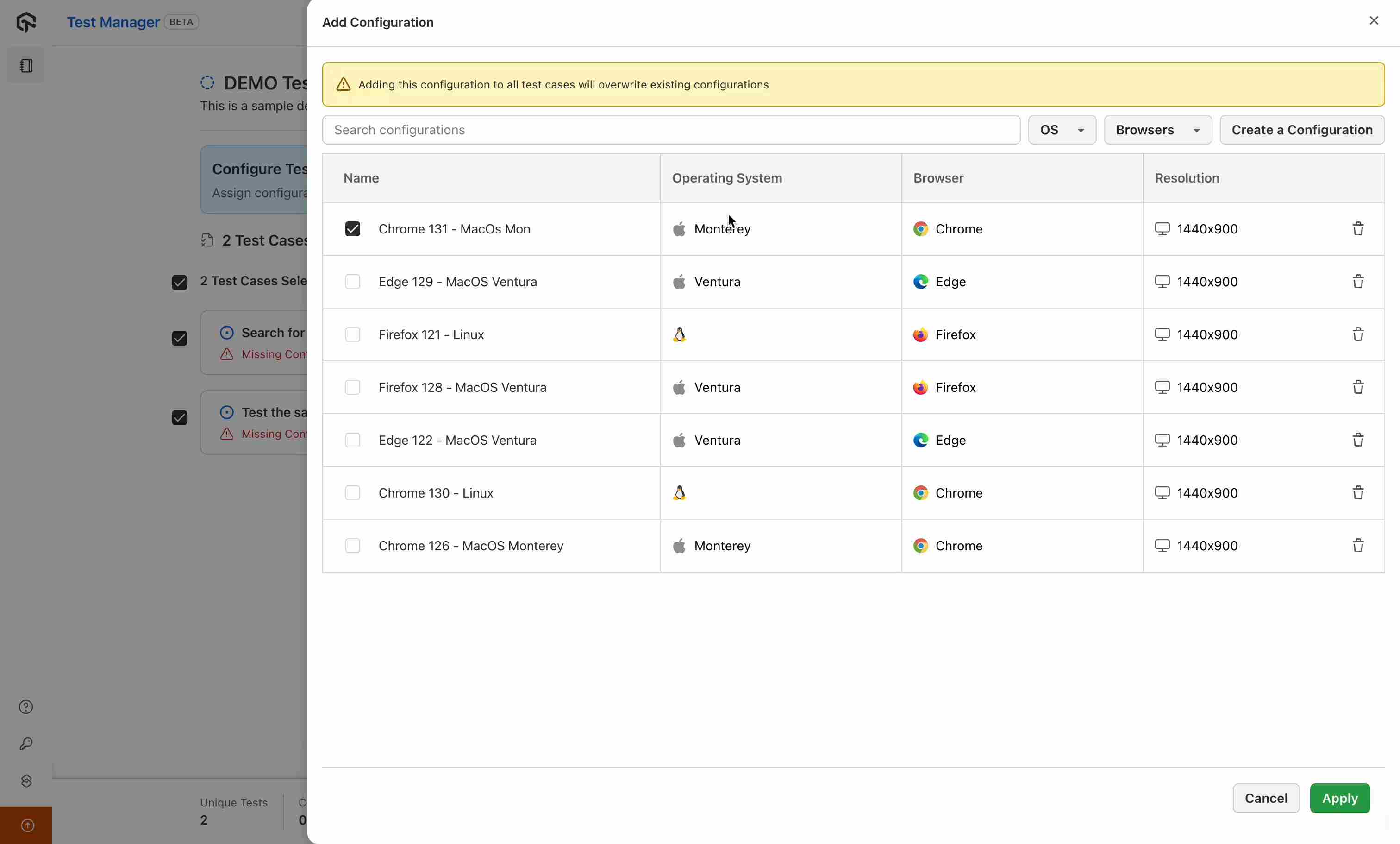Click the BETA badge next to Test Manager
Screen dimensions: 1400x844
pos(181,22)
